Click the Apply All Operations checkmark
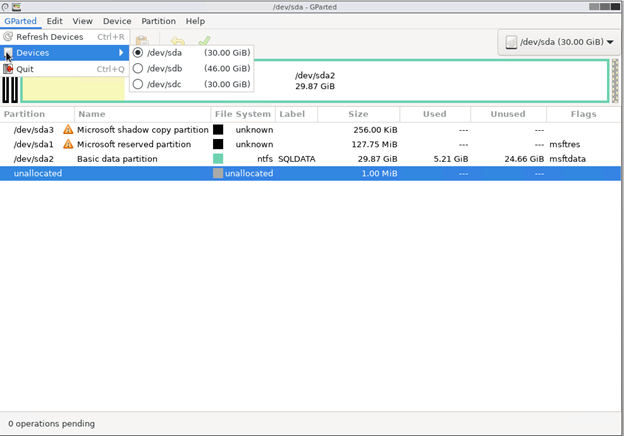This screenshot has height=436, width=624. click(x=204, y=41)
